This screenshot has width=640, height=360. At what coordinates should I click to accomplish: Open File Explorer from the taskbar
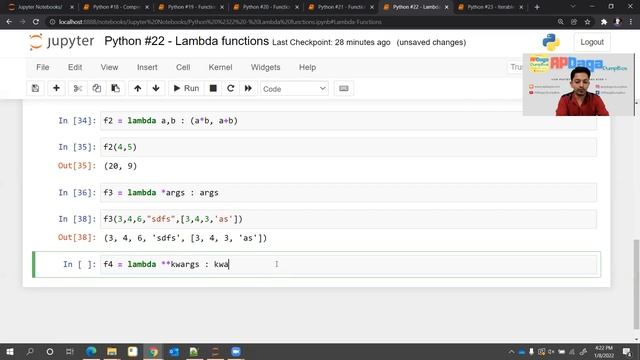[x=112, y=351]
